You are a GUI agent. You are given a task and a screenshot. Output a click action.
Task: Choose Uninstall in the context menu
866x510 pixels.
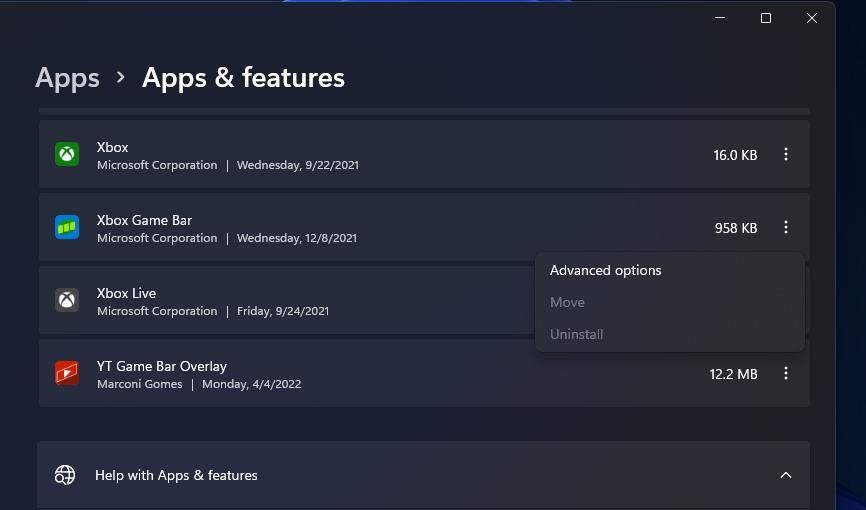pyautogui.click(x=577, y=334)
